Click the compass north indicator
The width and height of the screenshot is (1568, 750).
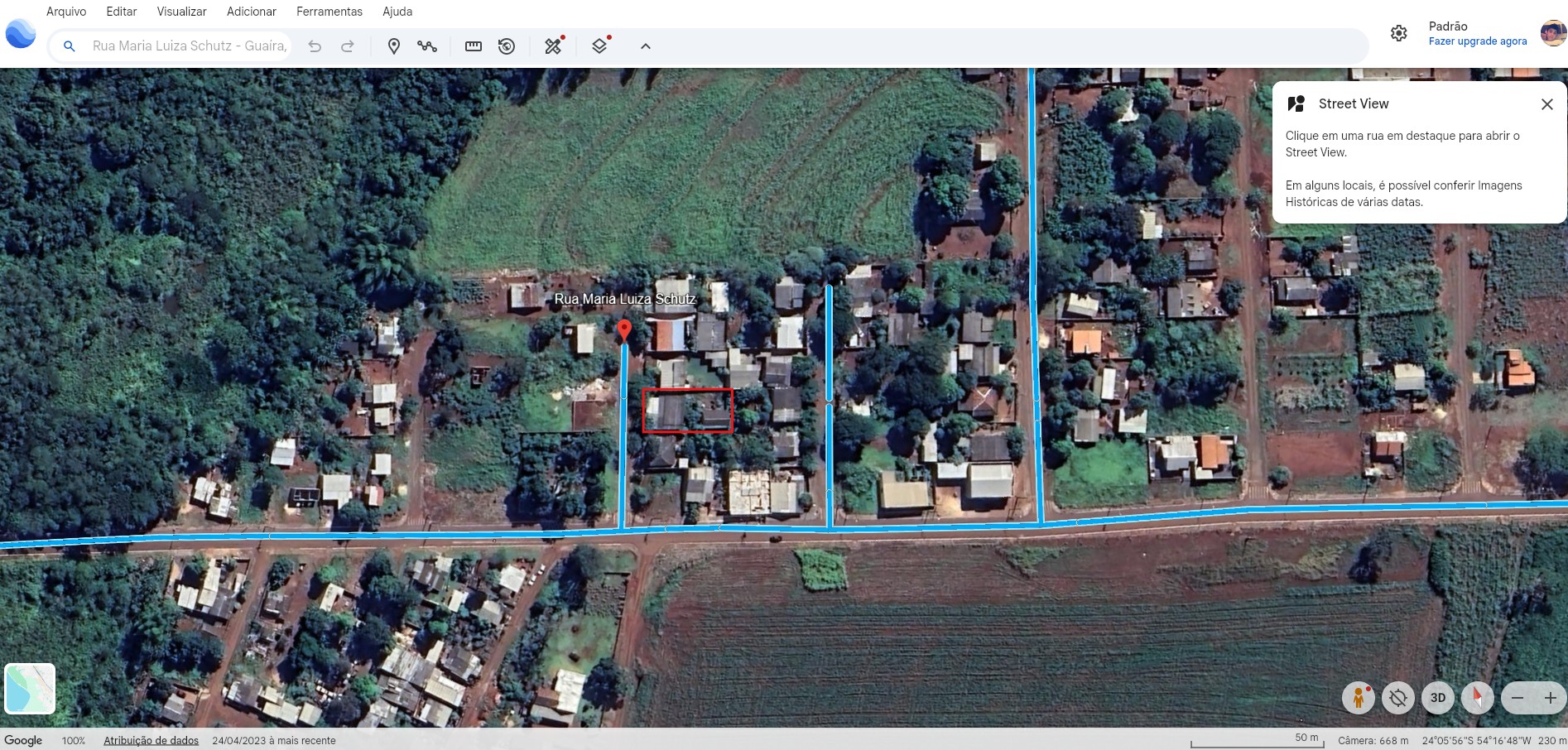1477,698
